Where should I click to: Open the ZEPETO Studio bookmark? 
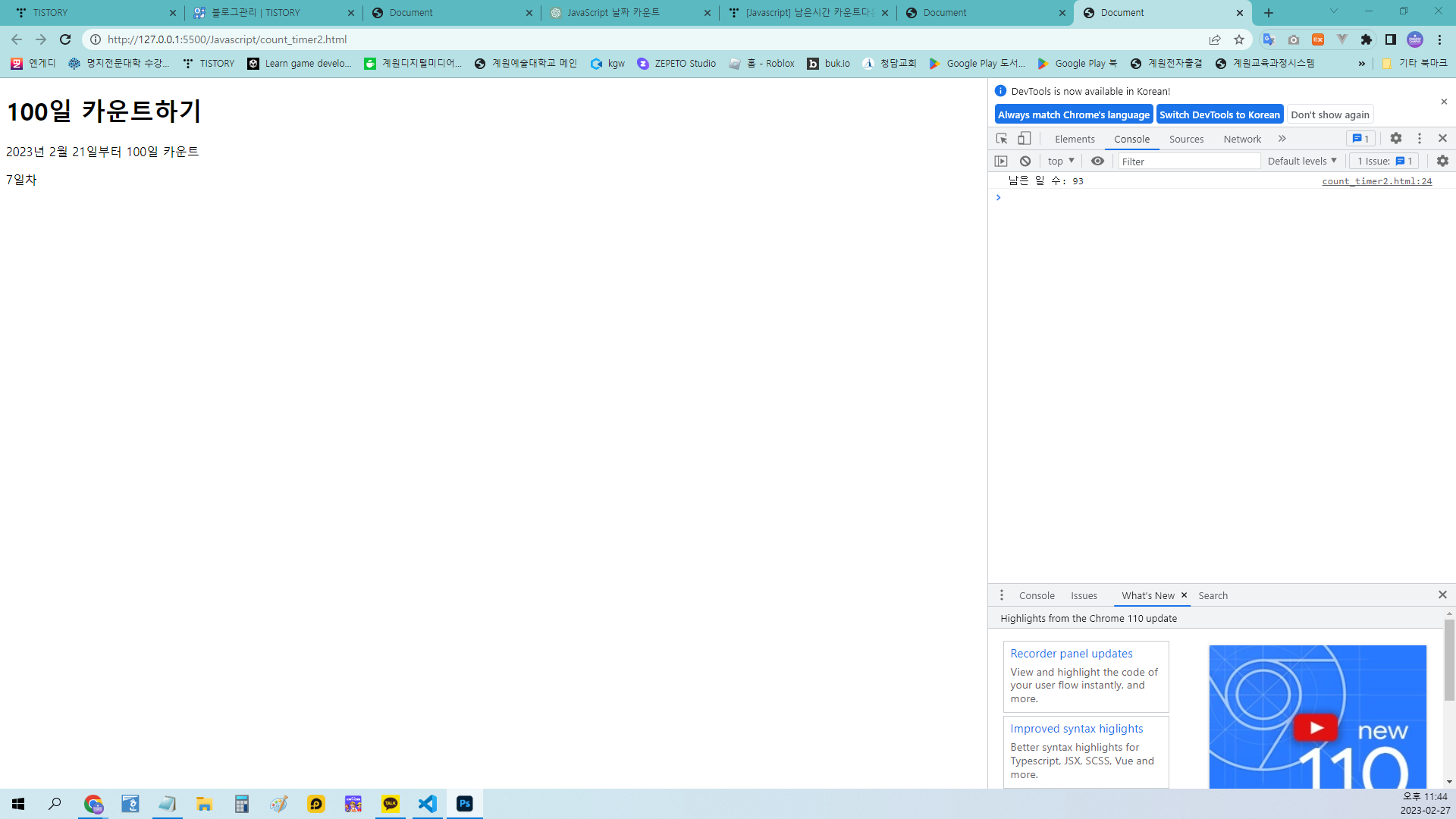click(676, 64)
